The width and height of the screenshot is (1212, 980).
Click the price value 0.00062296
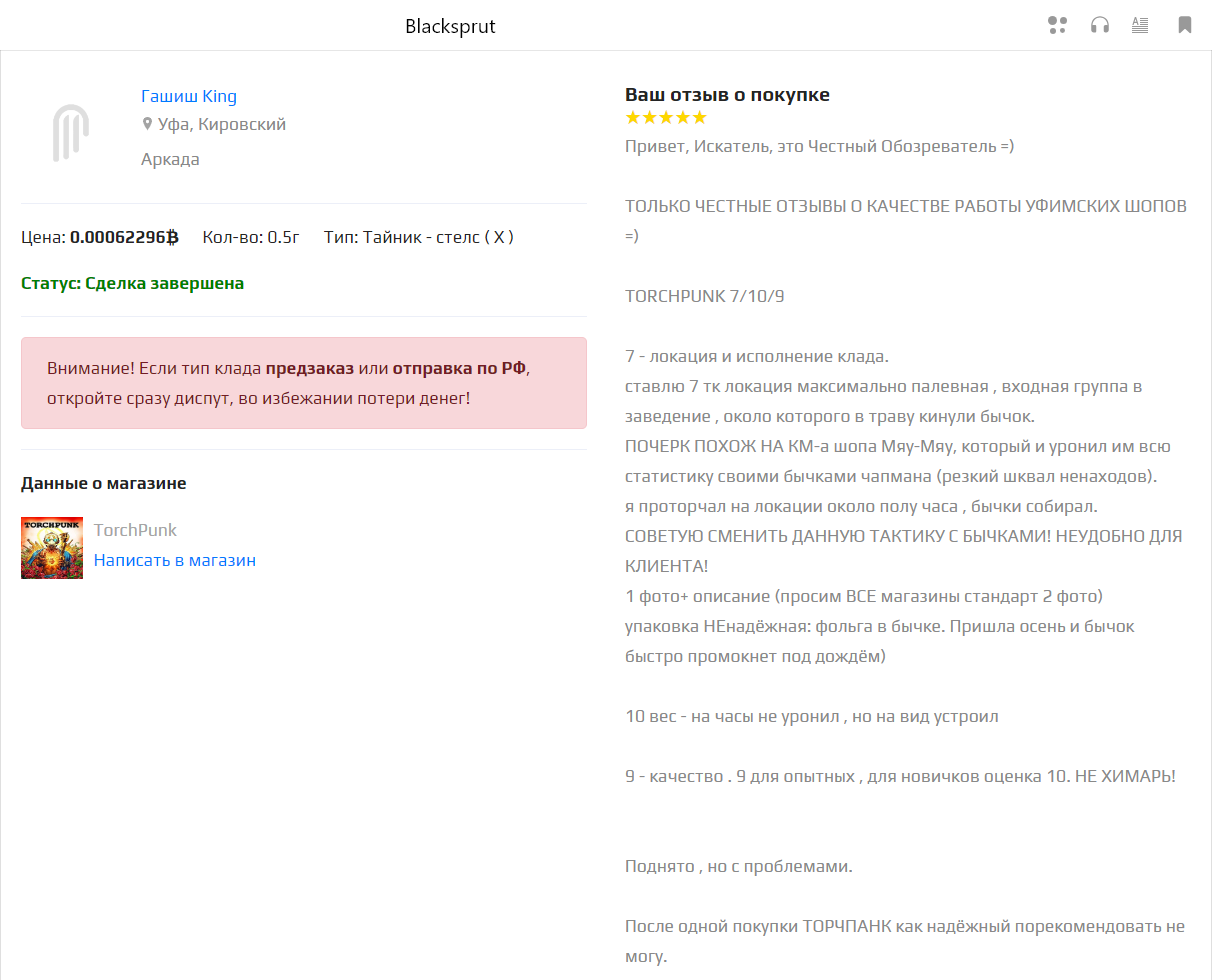click(124, 237)
